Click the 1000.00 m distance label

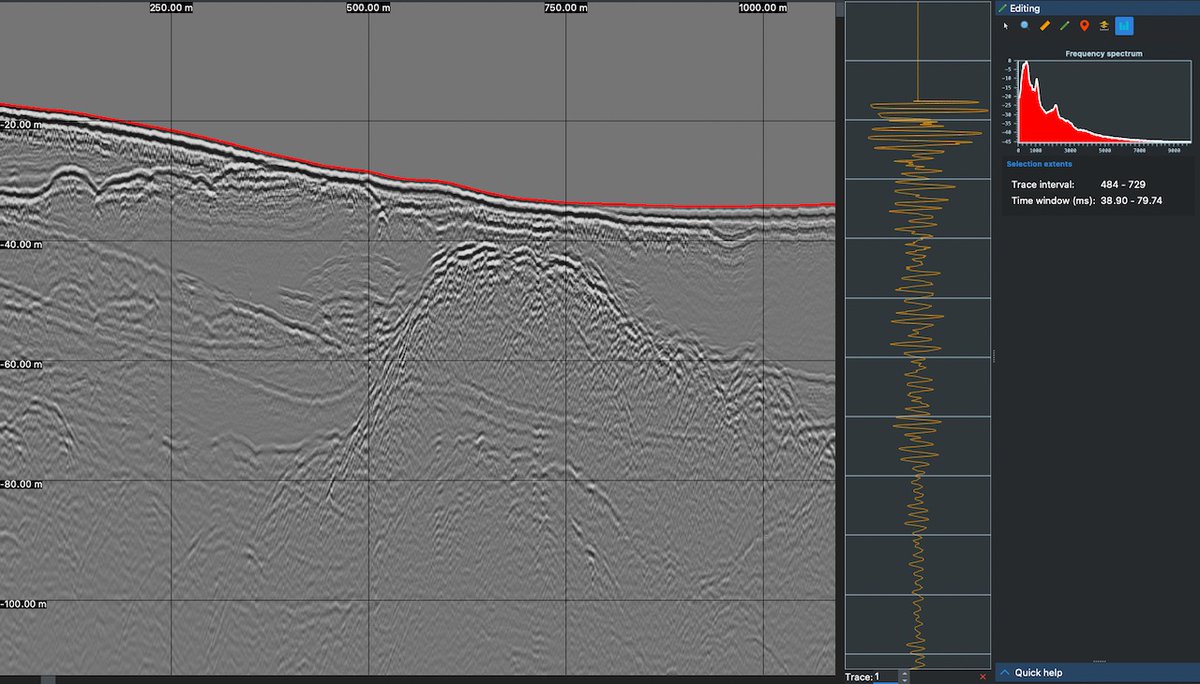tap(764, 7)
